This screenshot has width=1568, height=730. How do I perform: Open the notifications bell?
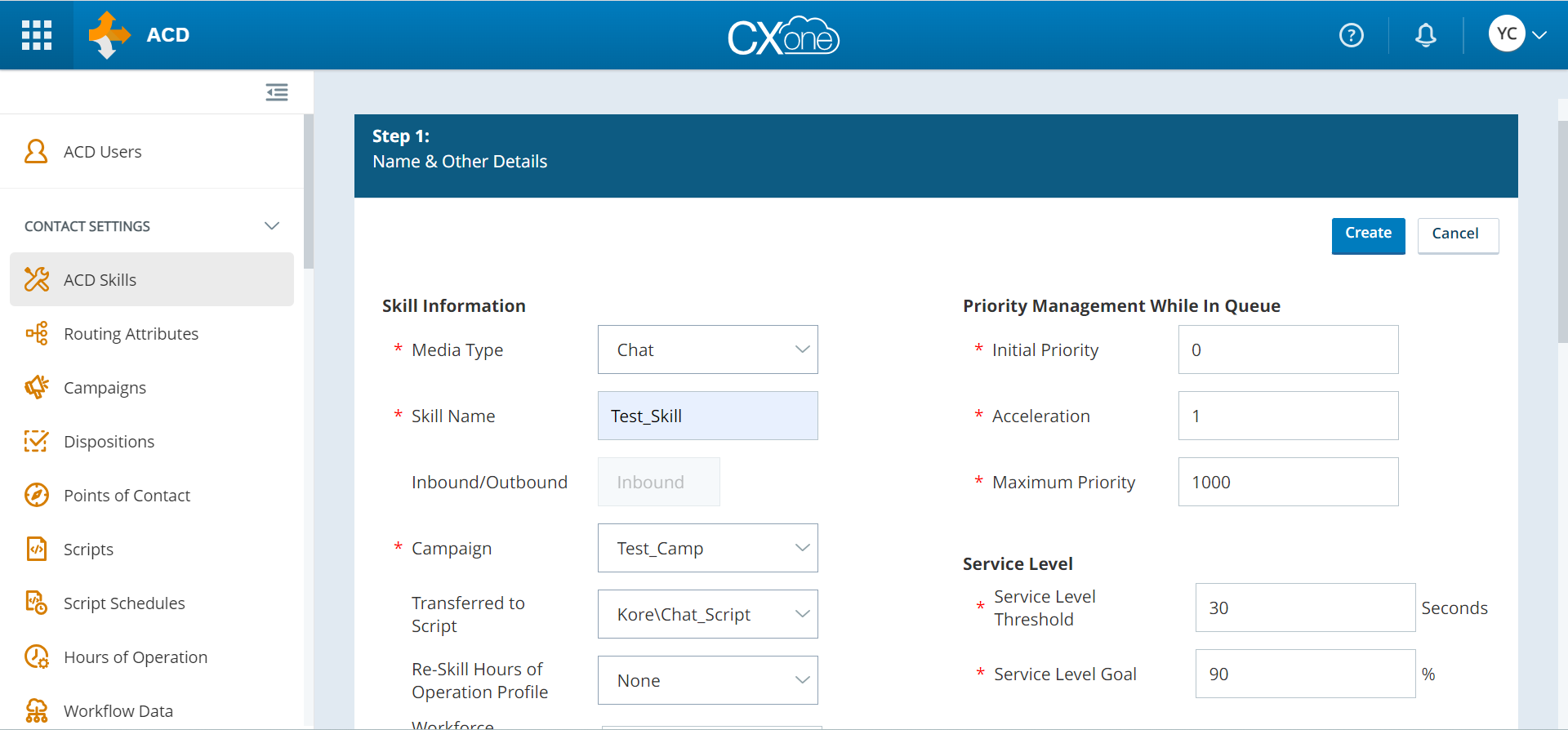coord(1425,35)
